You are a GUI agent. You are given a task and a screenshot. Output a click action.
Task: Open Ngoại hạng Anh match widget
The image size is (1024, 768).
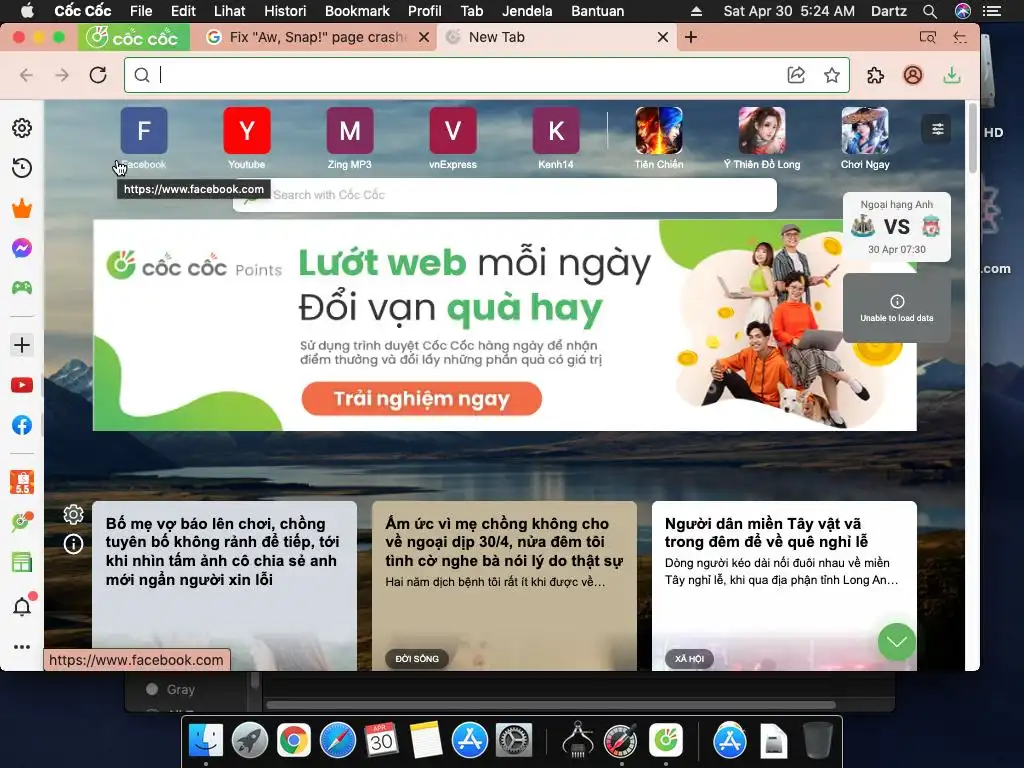pyautogui.click(x=897, y=227)
